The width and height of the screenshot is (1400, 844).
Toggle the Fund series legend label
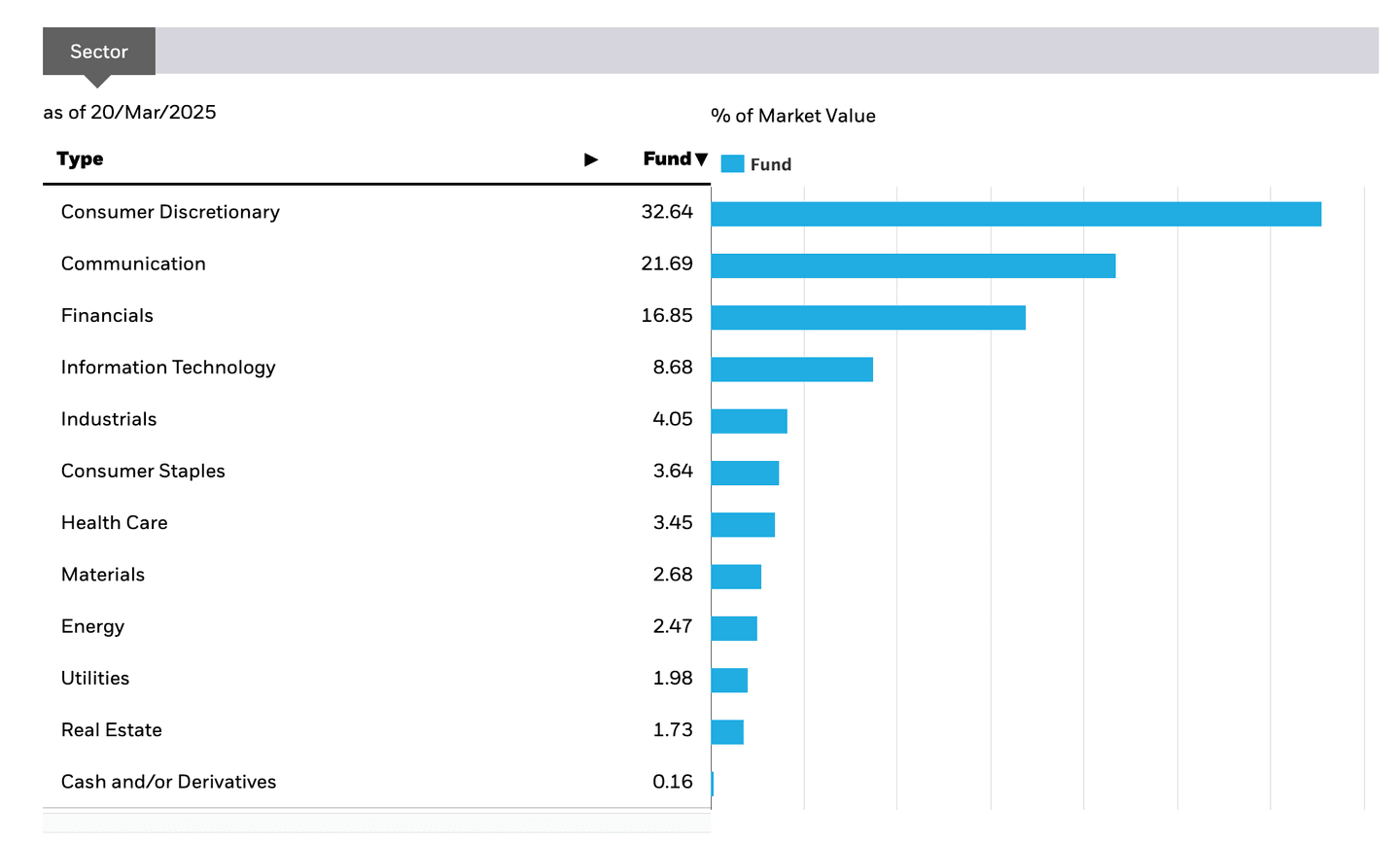(x=771, y=164)
